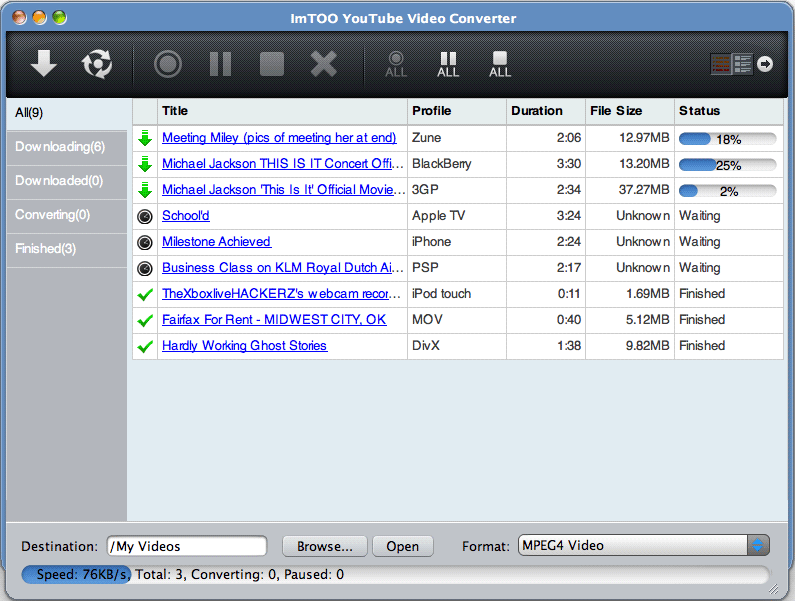
Task: Click the Browse... button
Action: click(x=324, y=546)
